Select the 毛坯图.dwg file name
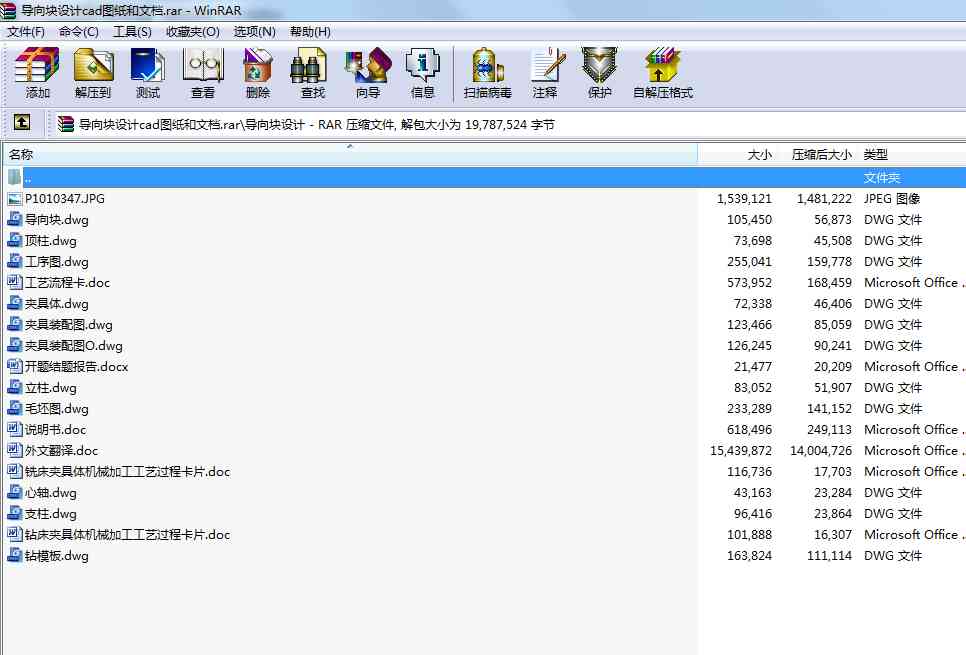Image resolution: width=966 pixels, height=655 pixels. 57,409
